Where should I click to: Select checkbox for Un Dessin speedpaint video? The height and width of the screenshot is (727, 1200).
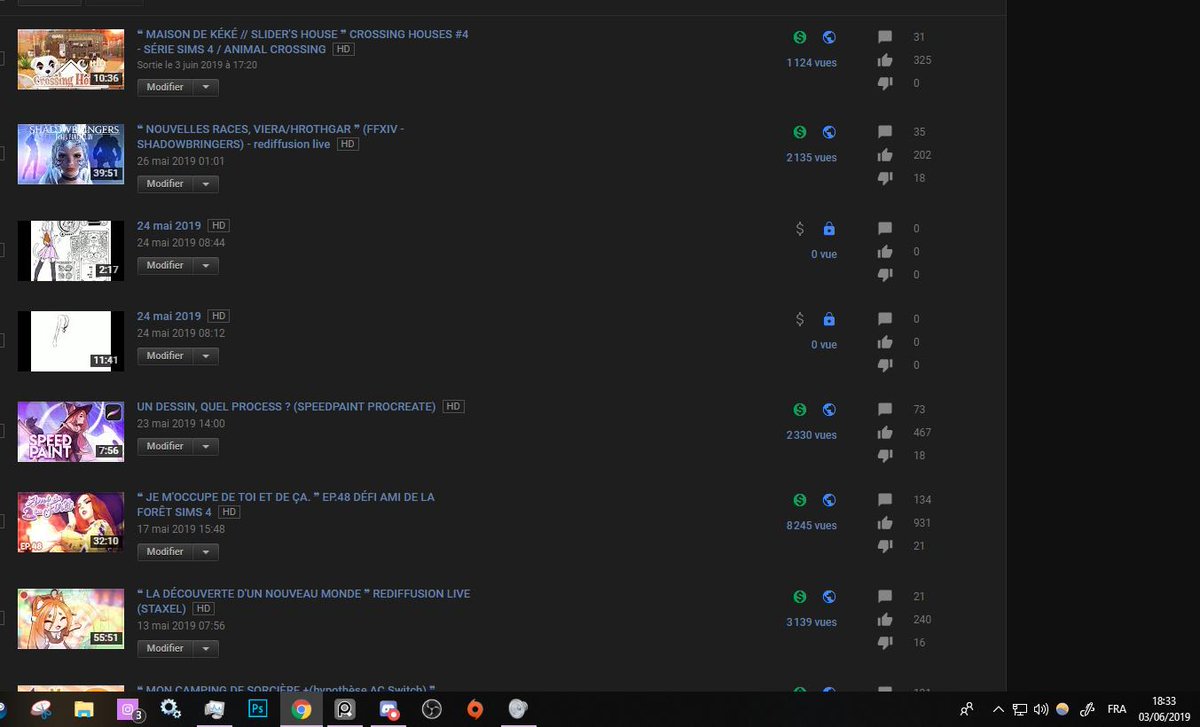pos(1,432)
